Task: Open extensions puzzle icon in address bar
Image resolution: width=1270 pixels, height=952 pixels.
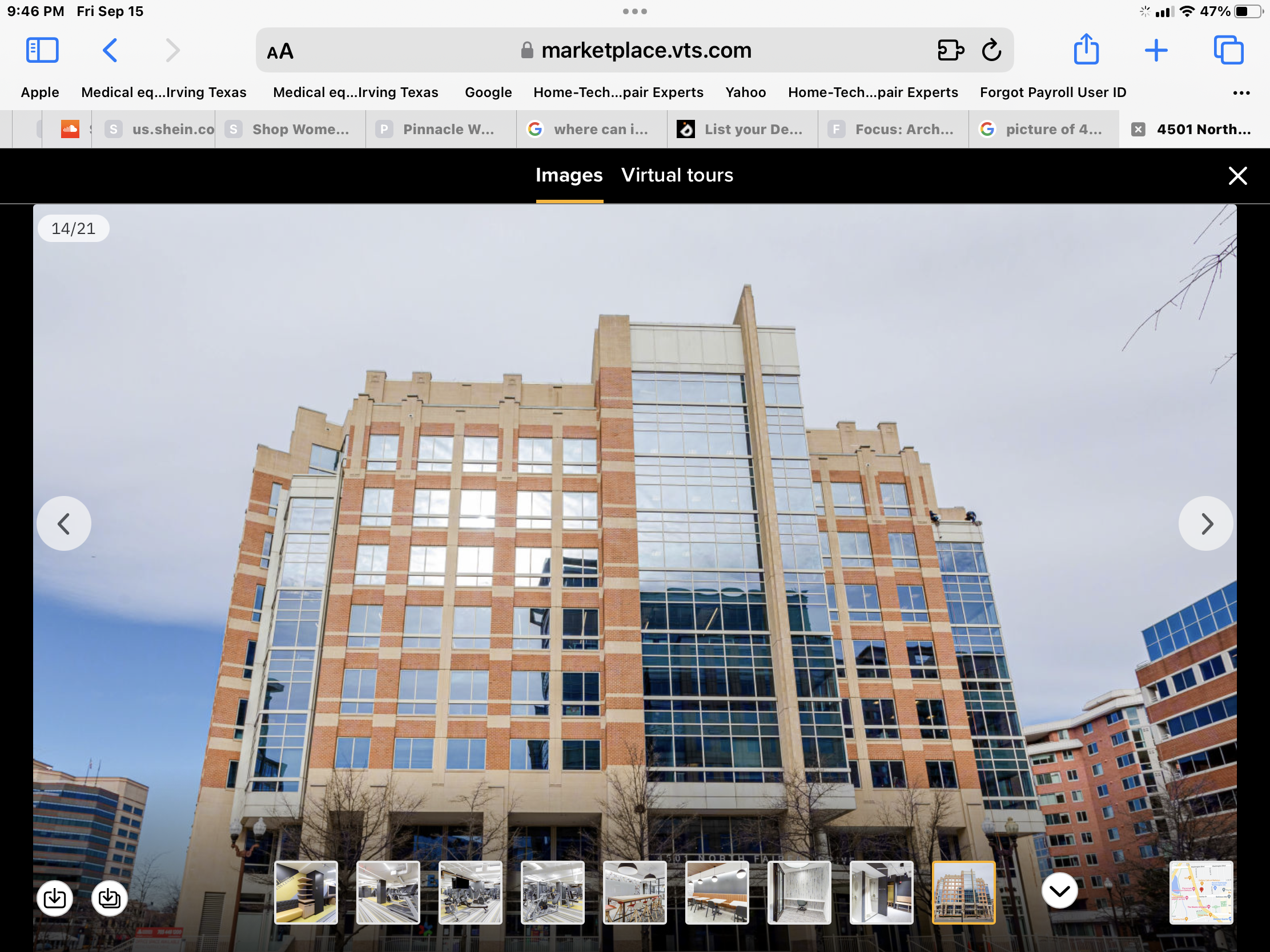Action: pos(950,50)
